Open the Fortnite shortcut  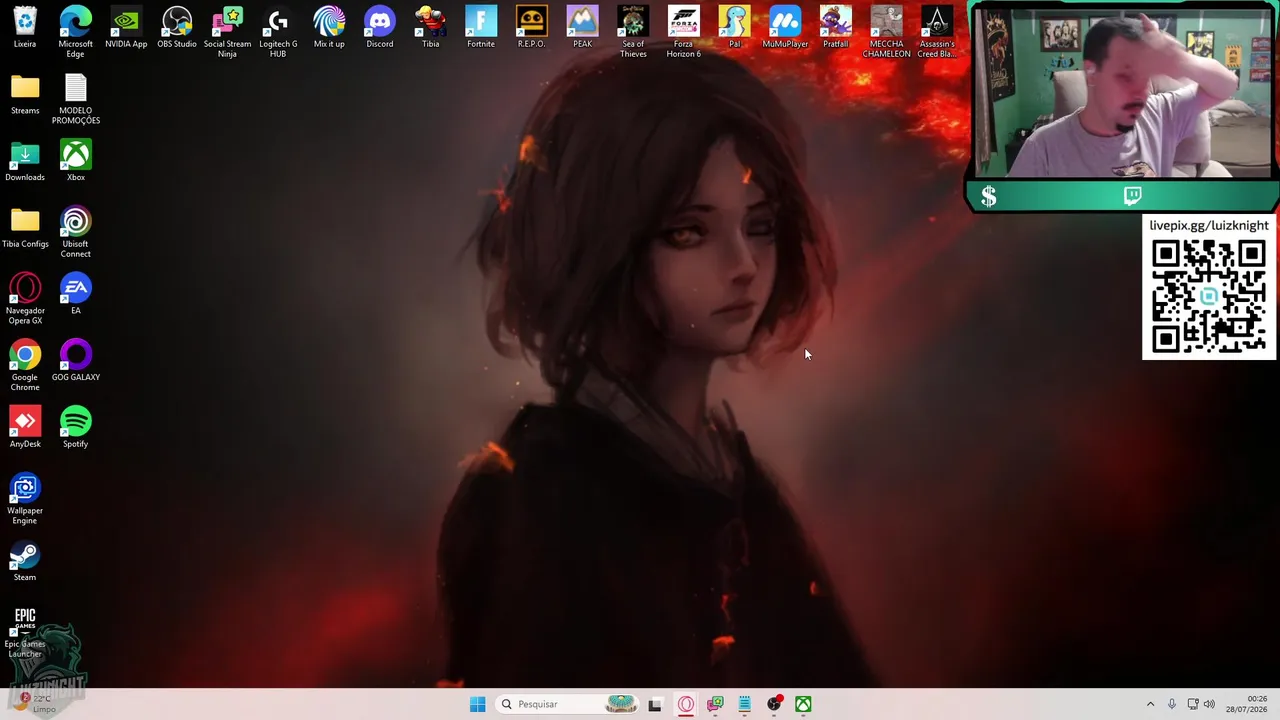coord(481,27)
